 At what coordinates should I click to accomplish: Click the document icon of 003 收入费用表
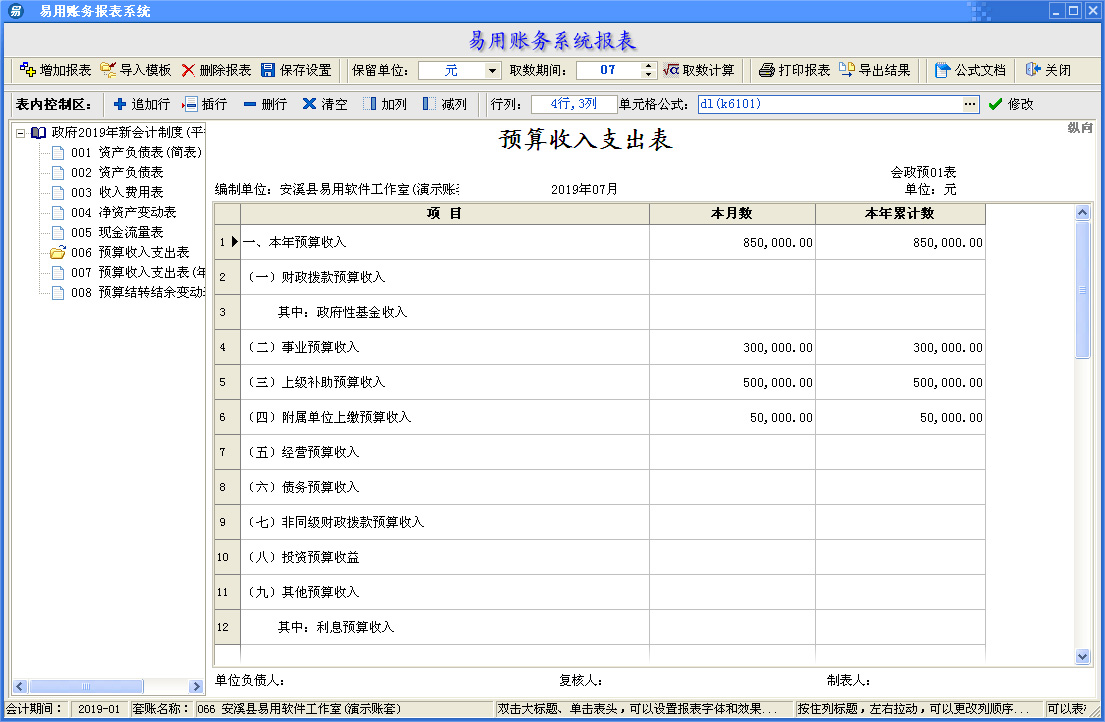58,192
